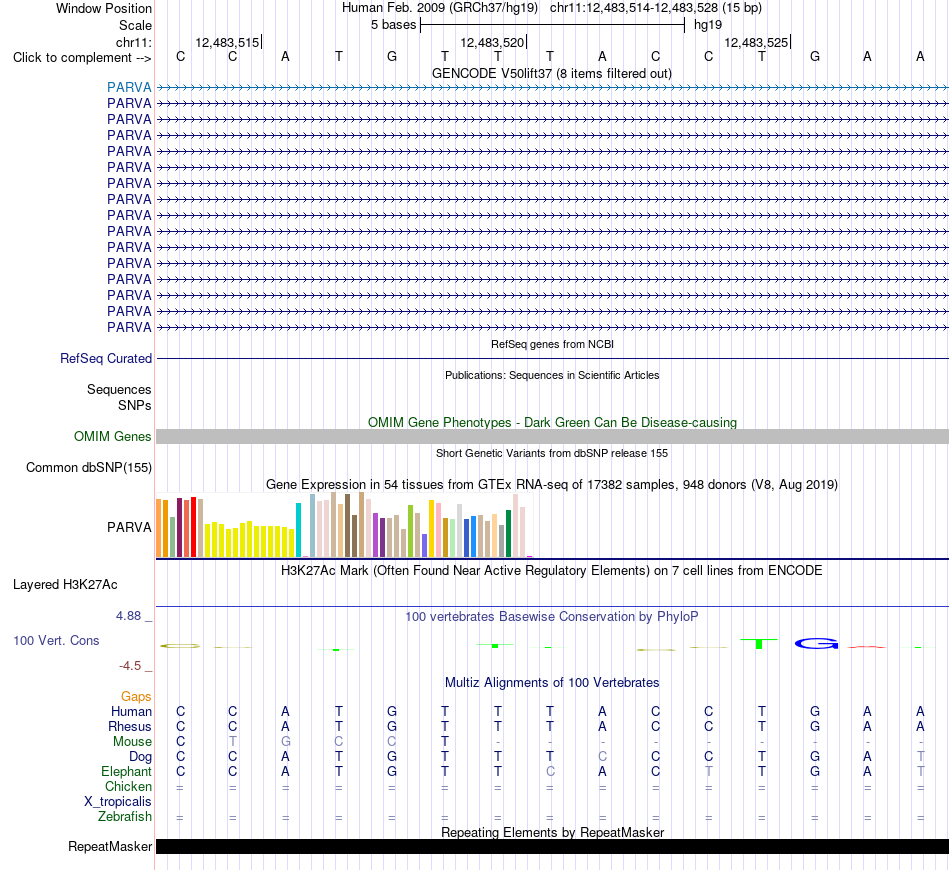Click the cyan bar in GTEx chart
Viewport: 950px width, 870px height.
pyautogui.click(x=298, y=530)
